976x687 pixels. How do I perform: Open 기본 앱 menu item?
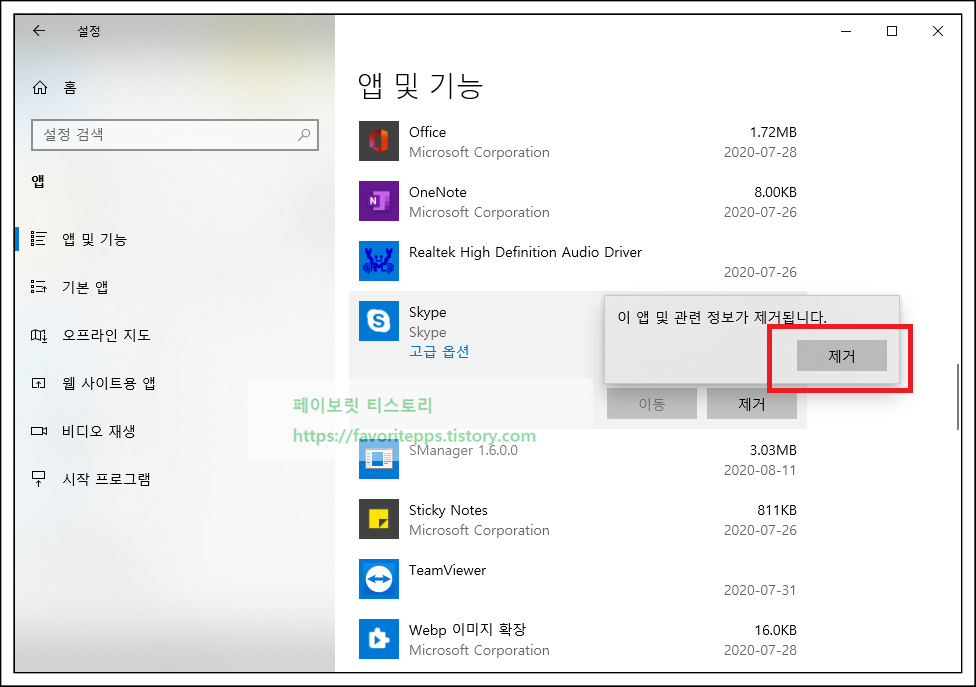(85, 287)
